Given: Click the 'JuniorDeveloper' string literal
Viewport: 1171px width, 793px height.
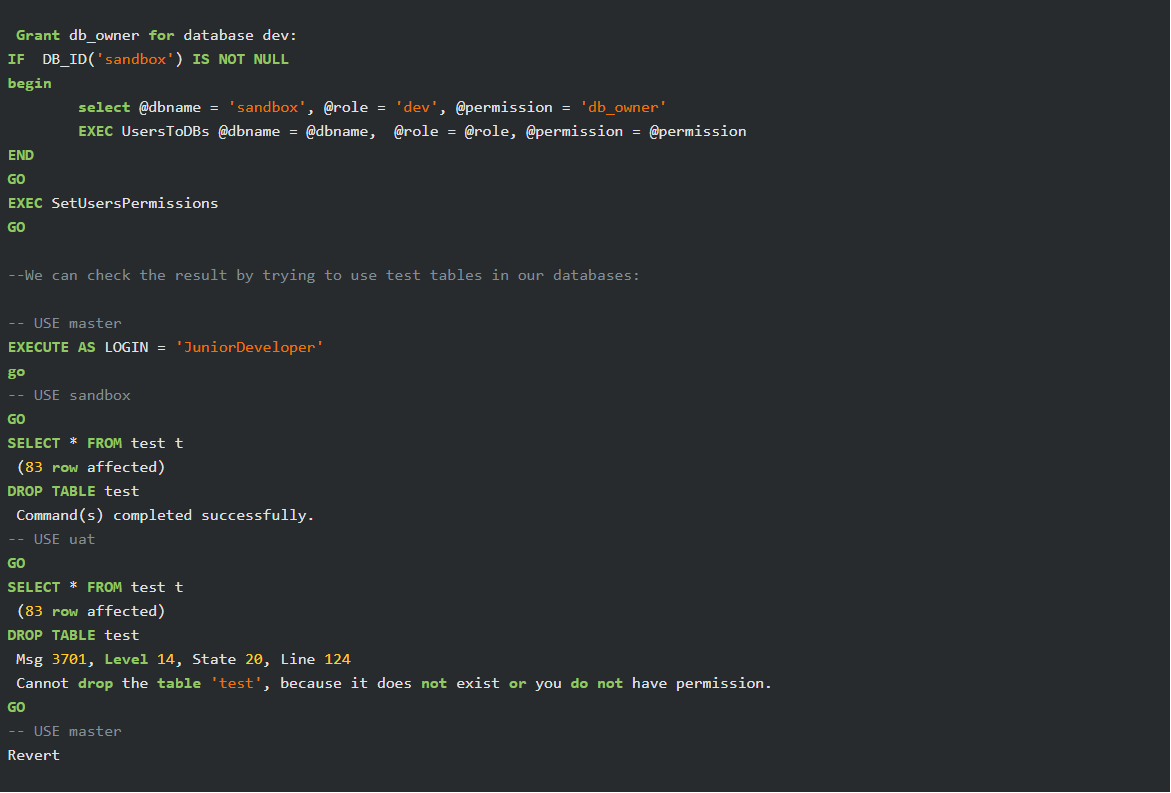Looking at the screenshot, I should 249,347.
